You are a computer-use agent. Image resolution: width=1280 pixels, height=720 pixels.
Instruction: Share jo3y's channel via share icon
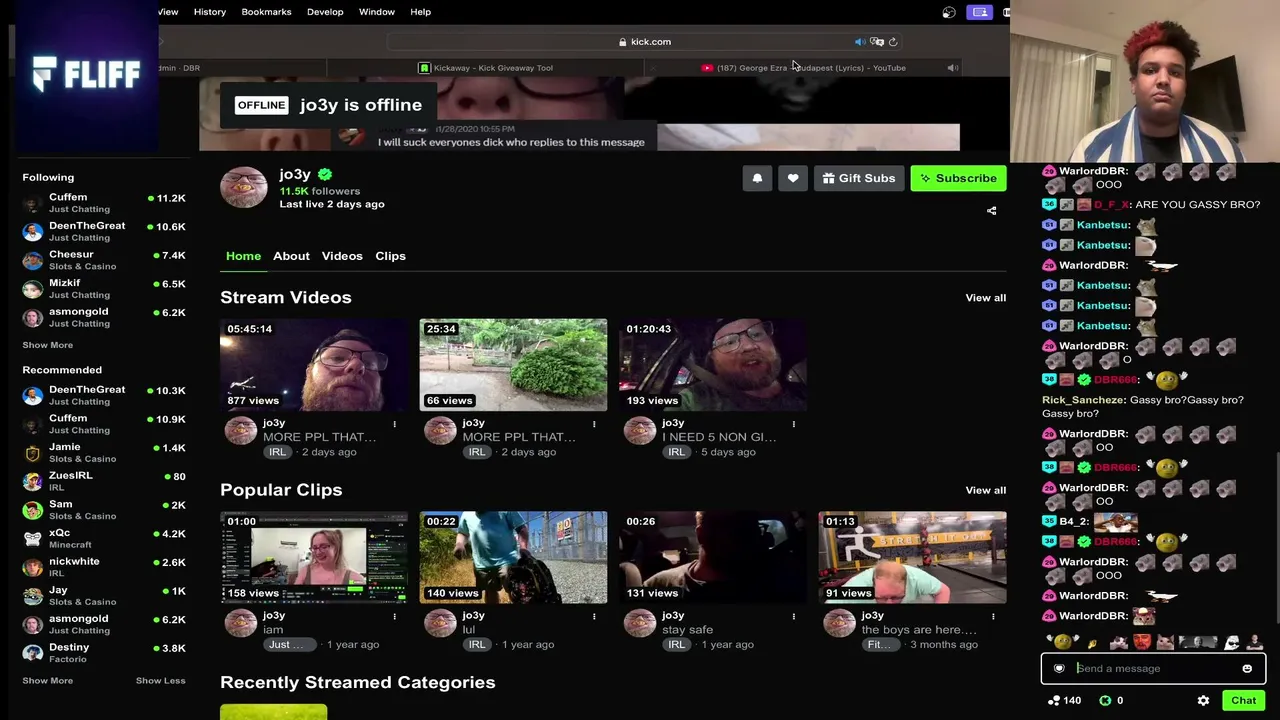click(992, 211)
